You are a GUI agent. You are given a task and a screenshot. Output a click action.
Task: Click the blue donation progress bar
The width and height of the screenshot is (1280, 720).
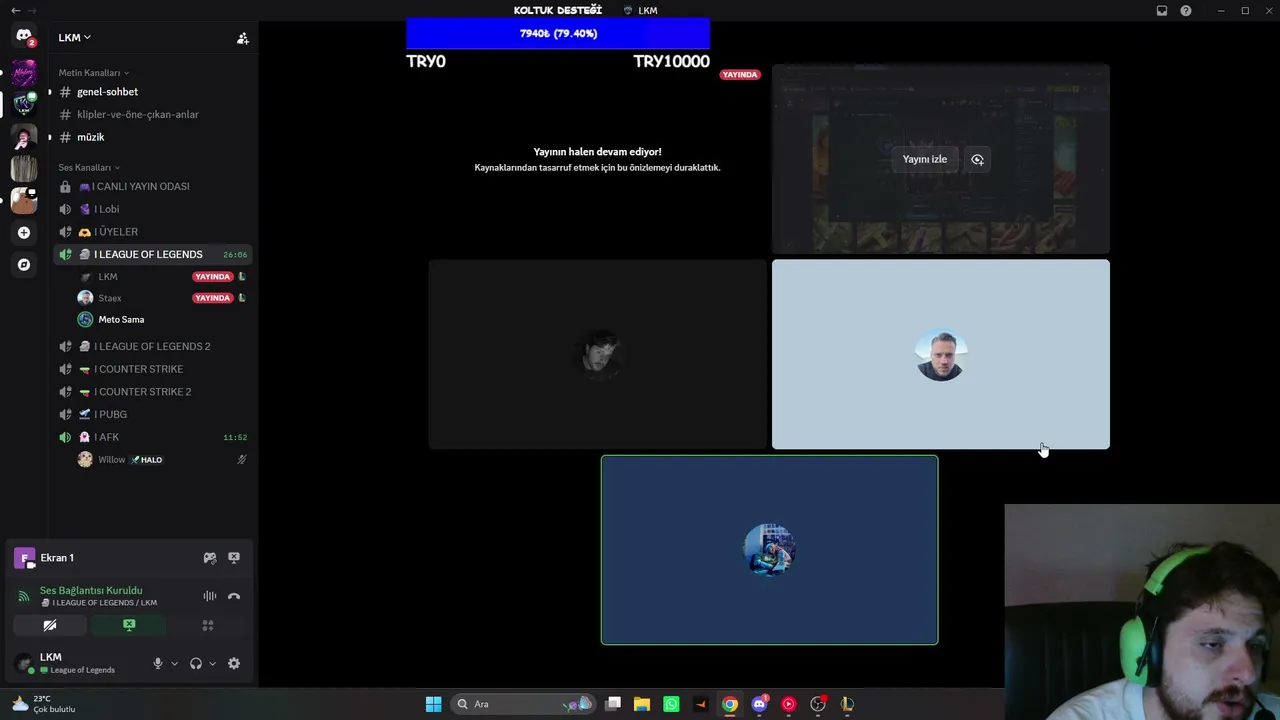coord(558,34)
